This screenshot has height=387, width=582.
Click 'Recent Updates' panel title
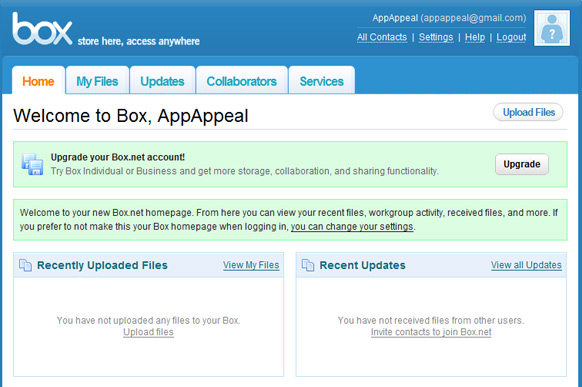pyautogui.click(x=363, y=265)
